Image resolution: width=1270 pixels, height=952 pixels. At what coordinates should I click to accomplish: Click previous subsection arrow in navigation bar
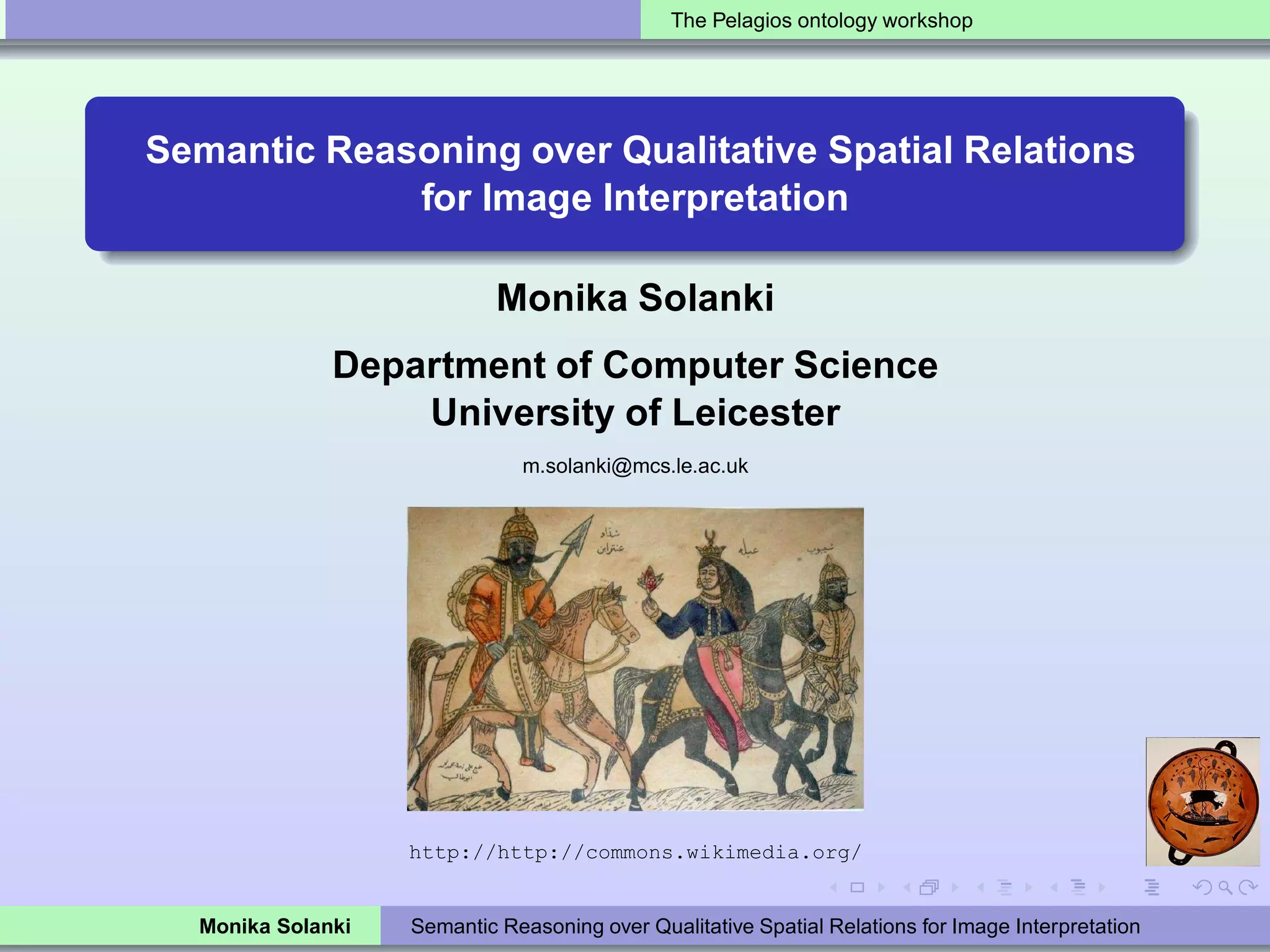pos(980,888)
